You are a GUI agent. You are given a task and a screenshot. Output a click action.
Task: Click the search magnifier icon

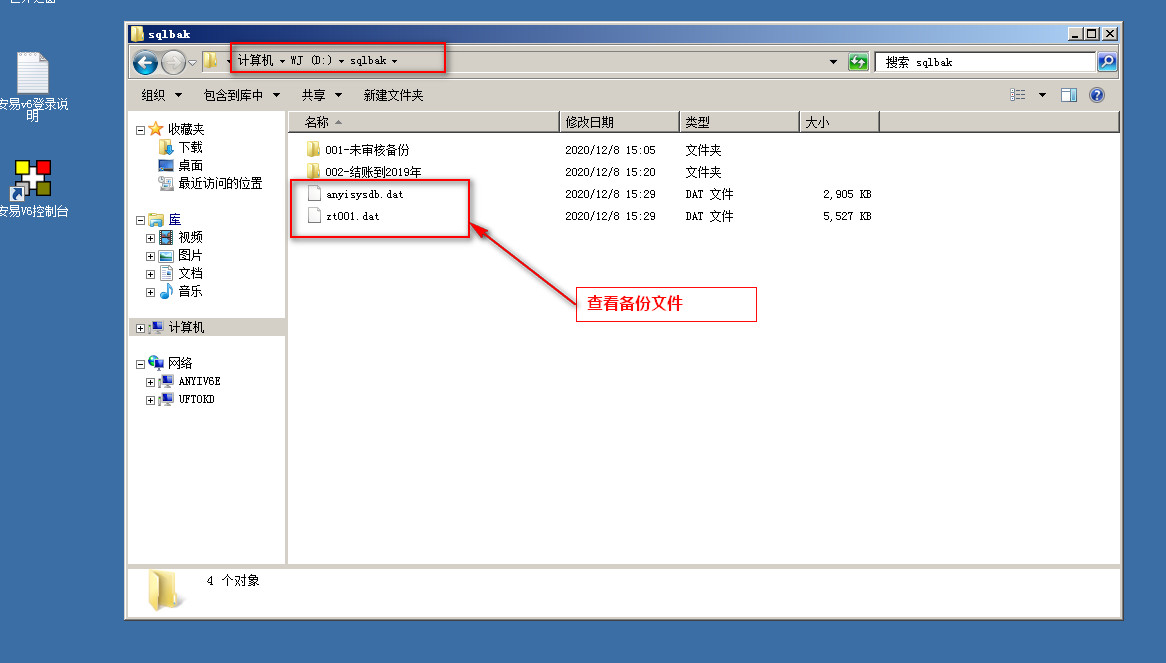coord(1107,62)
